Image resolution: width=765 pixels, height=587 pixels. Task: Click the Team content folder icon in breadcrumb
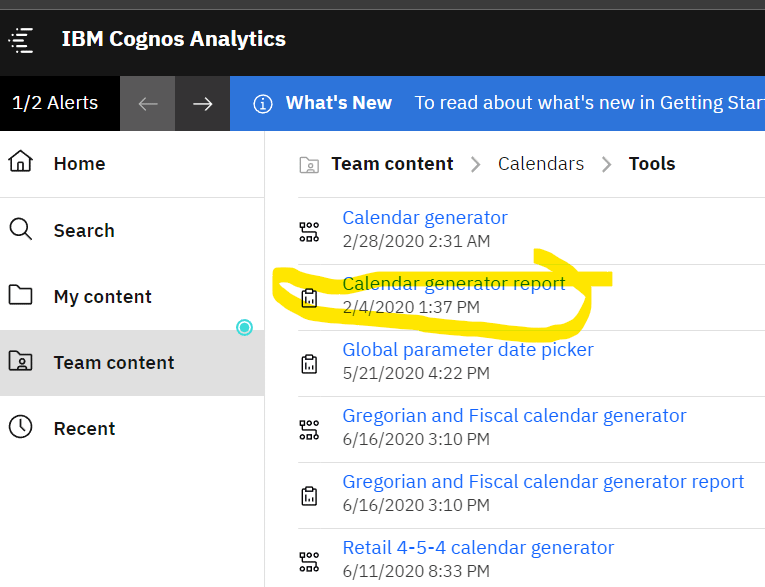tap(310, 165)
